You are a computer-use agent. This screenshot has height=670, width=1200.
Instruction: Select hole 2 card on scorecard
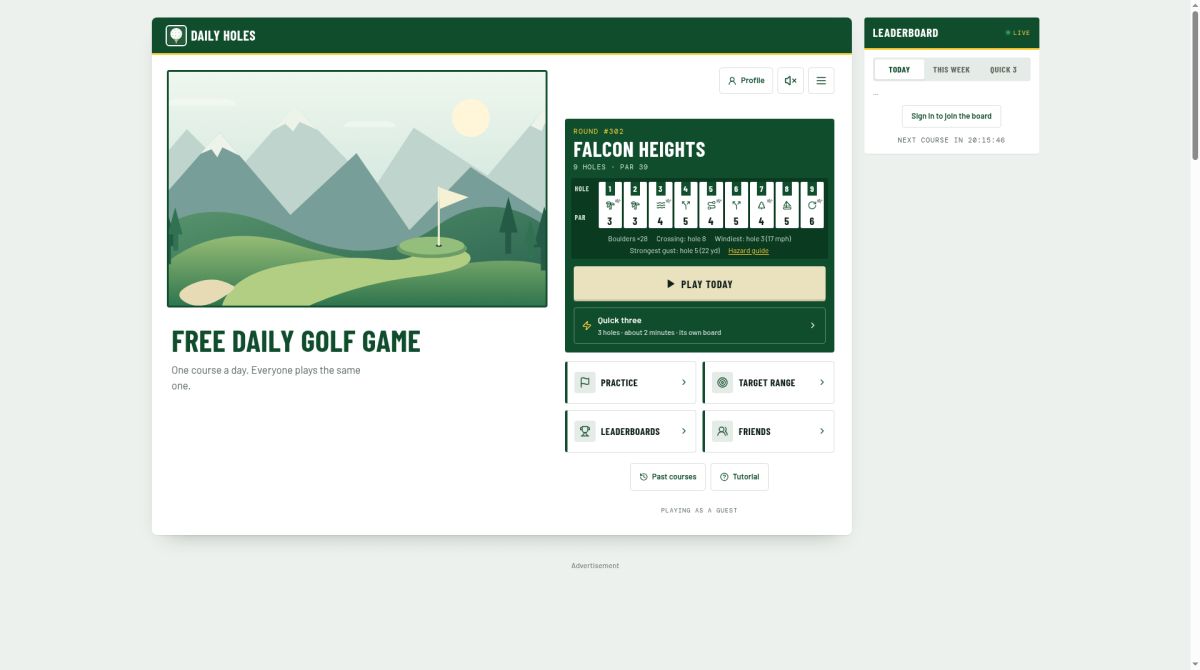635,205
